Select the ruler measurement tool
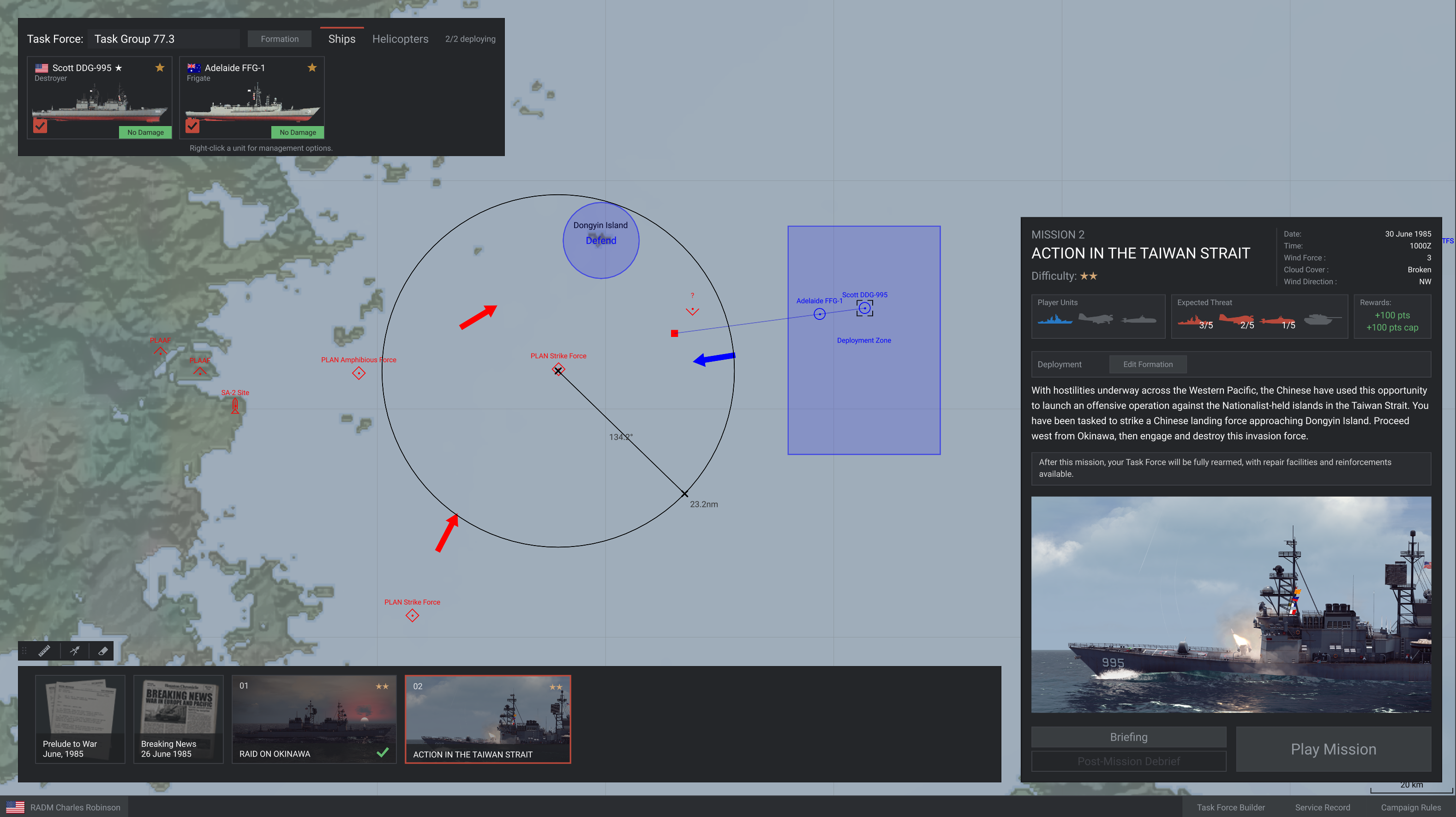 (45, 651)
